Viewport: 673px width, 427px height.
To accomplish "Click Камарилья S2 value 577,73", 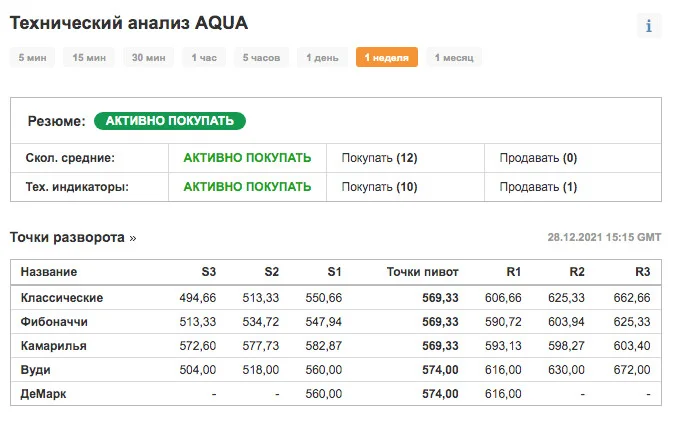I will click(261, 346).
